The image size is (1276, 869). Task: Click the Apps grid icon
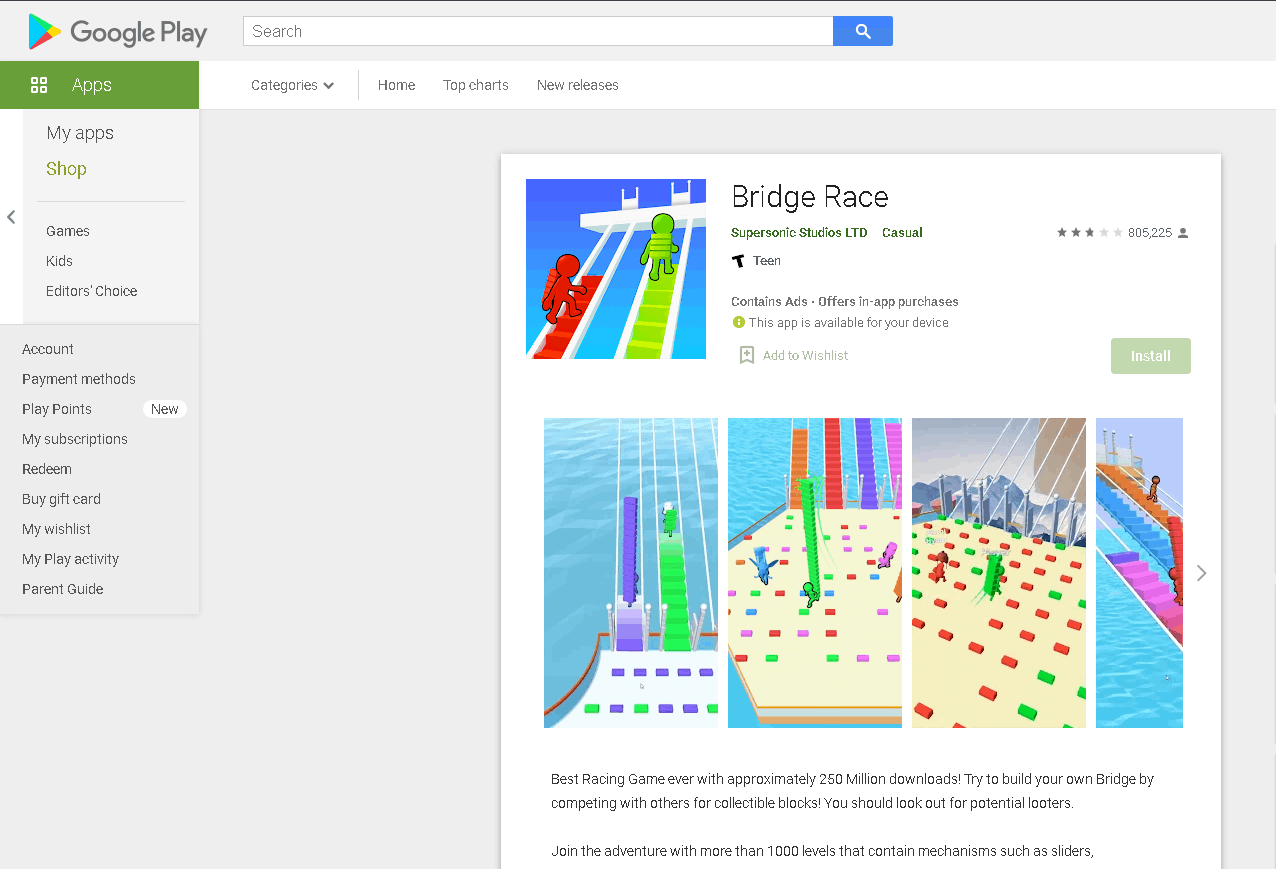(x=39, y=85)
